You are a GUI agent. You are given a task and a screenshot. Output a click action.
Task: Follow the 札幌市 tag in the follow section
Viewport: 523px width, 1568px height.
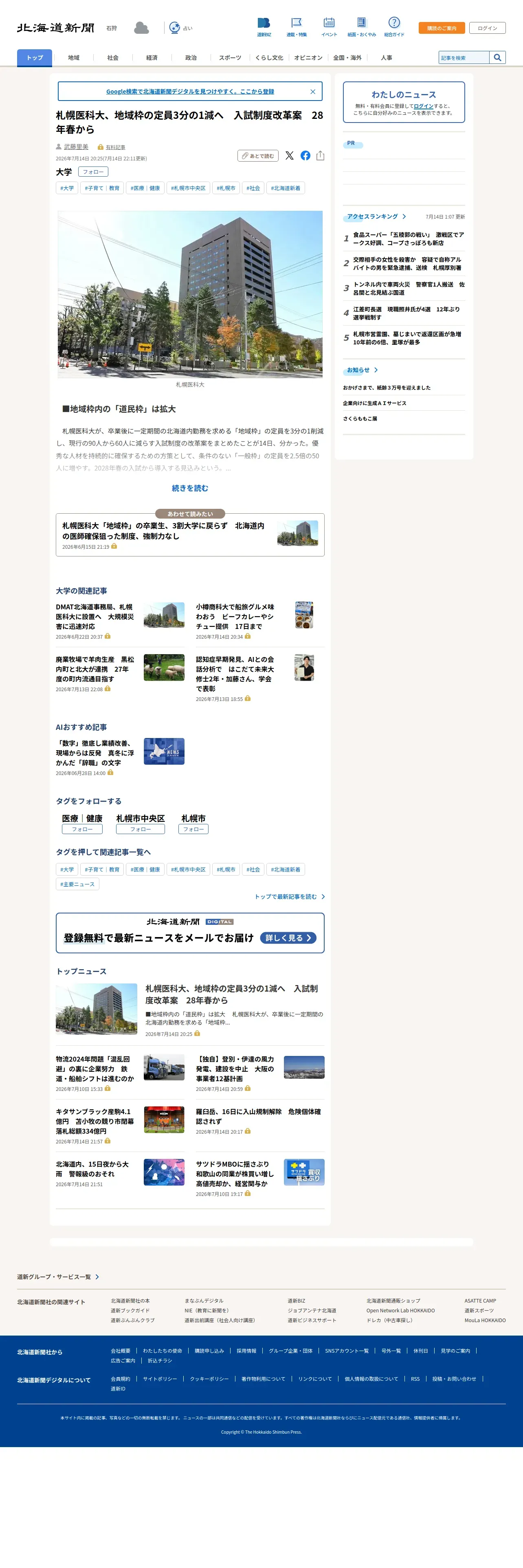click(x=193, y=829)
